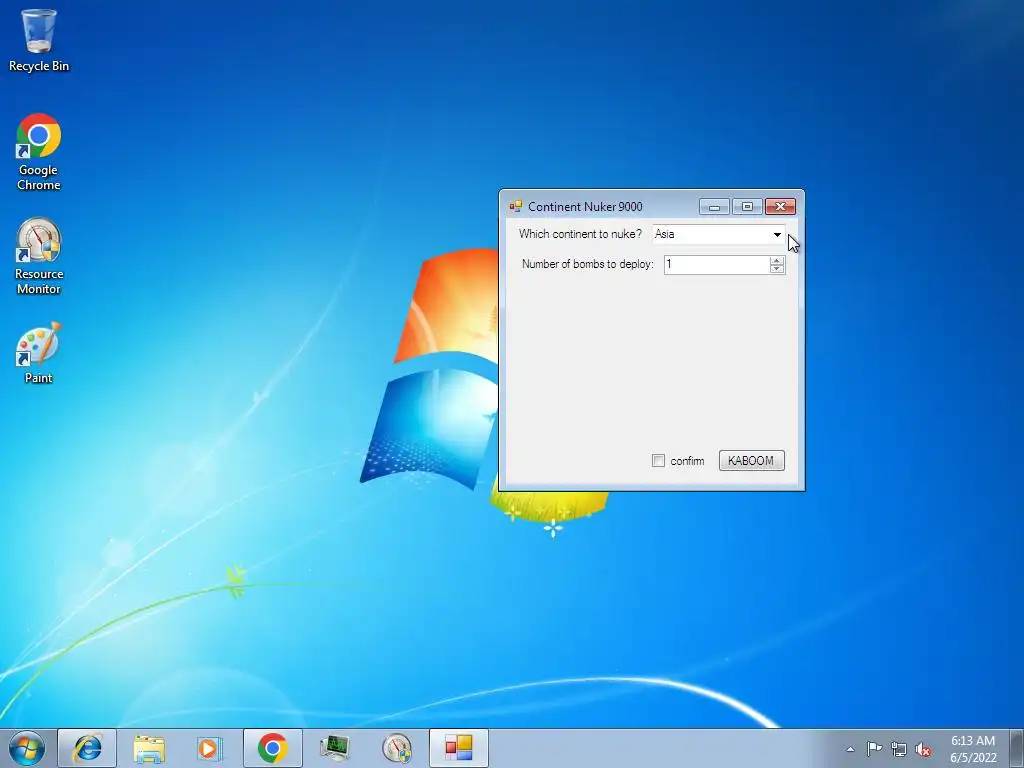
Task: Close the Continent Nuker 9000 window
Action: pyautogui.click(x=780, y=207)
